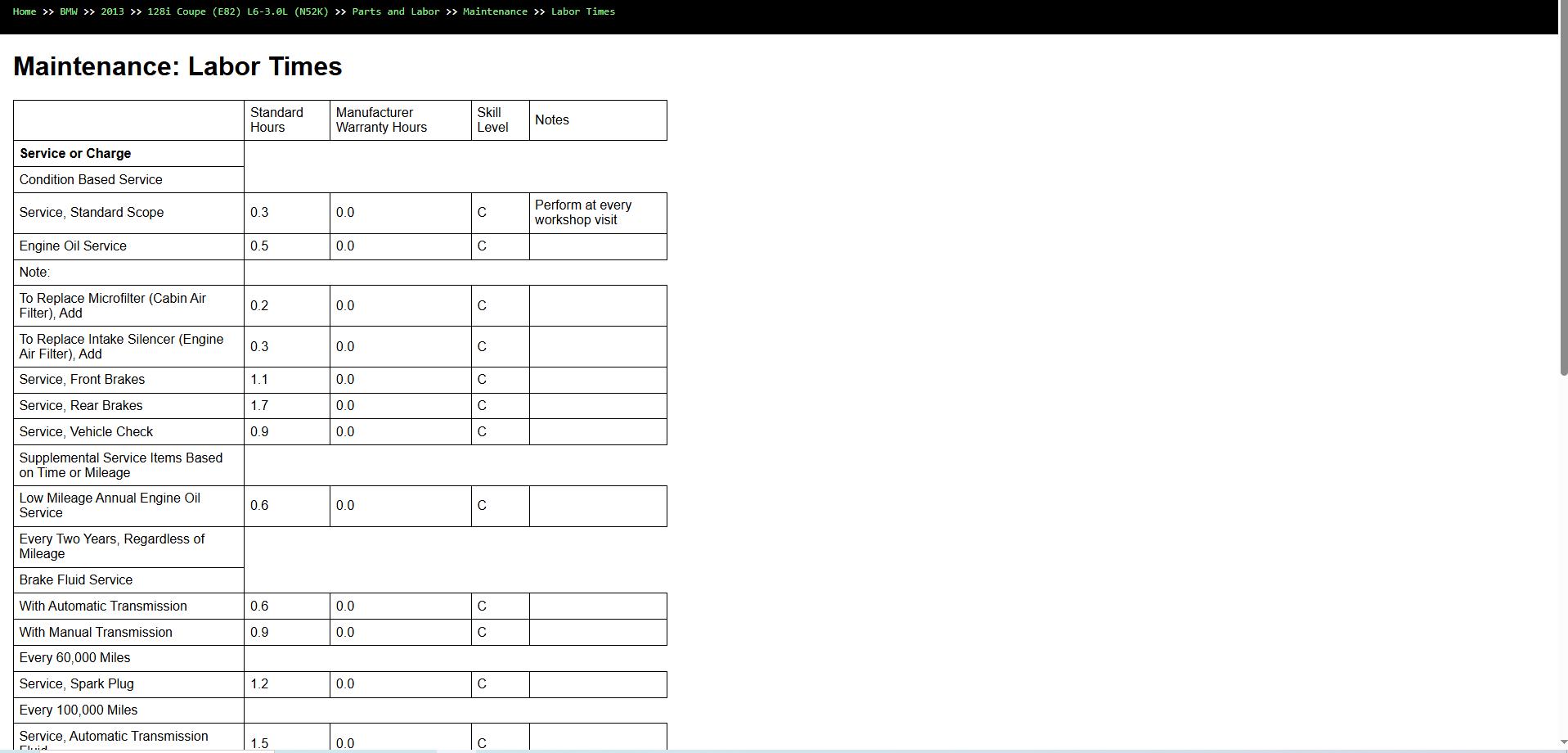
Task: Click 0.2 hours for Microfilter replacement
Action: click(287, 306)
